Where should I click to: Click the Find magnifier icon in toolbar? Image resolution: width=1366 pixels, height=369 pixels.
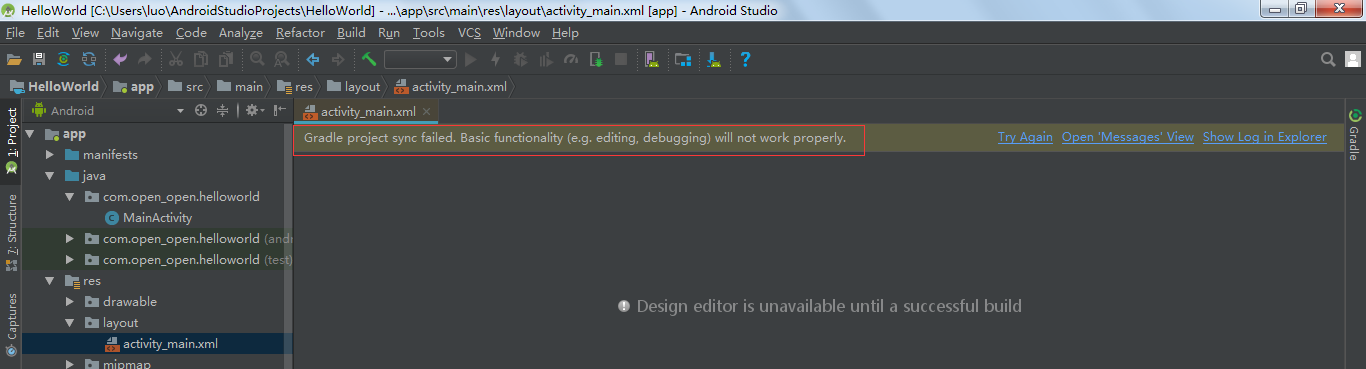point(257,60)
